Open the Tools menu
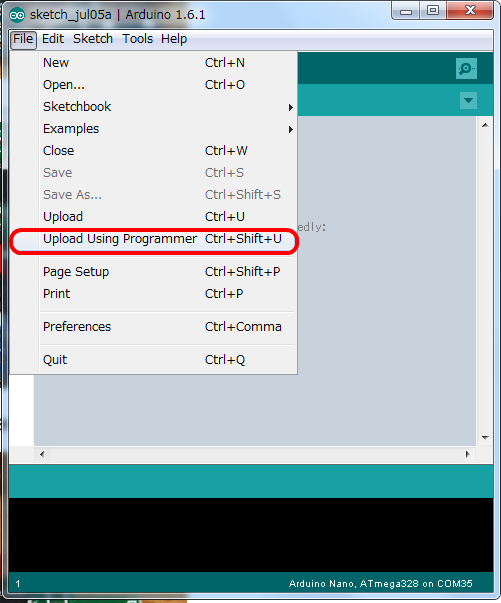Screen dimensions: 501x603 click(x=138, y=39)
